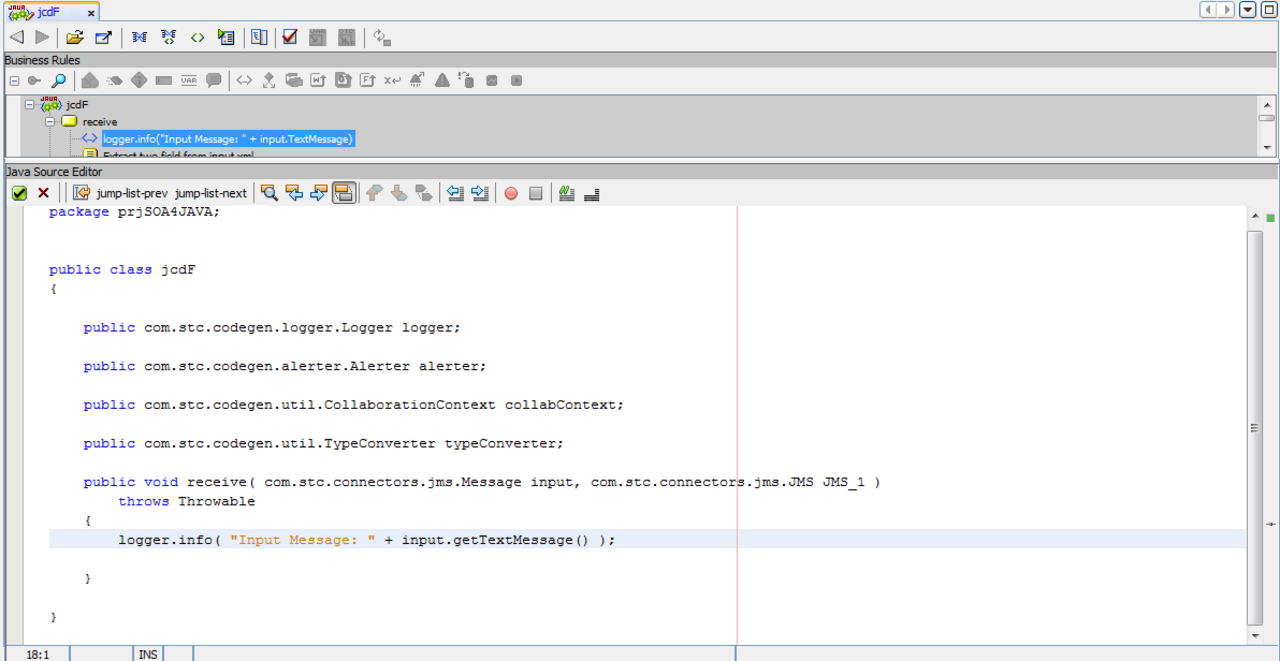Click the gray square stop macro recording icon
The image size is (1280, 661).
536,193
